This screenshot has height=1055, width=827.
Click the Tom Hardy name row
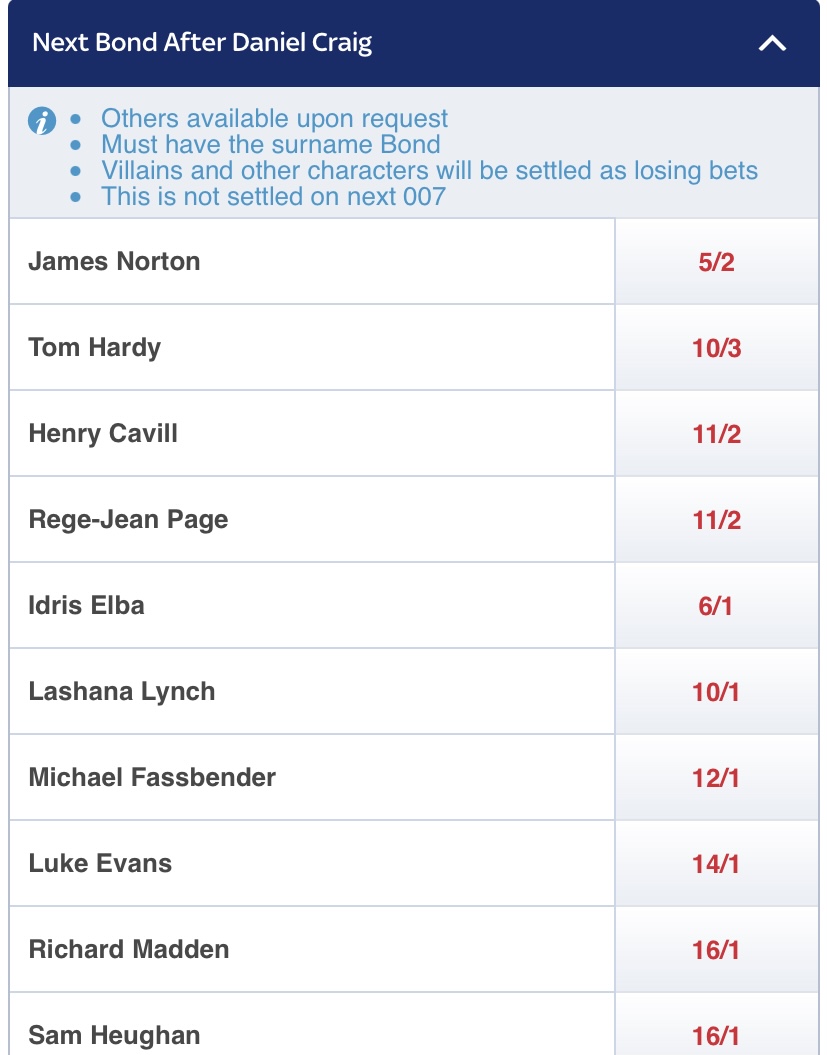[x=312, y=348]
